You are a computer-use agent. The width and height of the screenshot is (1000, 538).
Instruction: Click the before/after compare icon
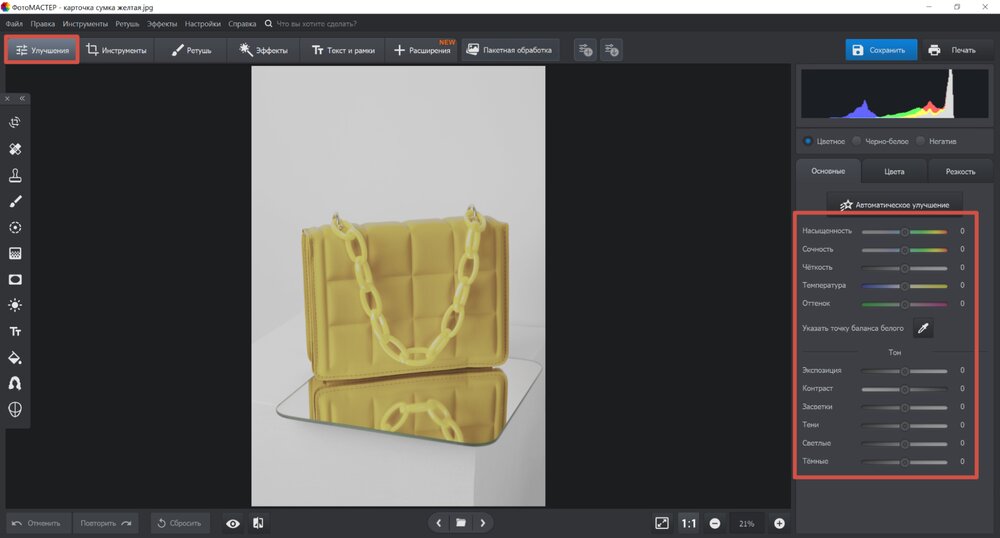coord(258,523)
